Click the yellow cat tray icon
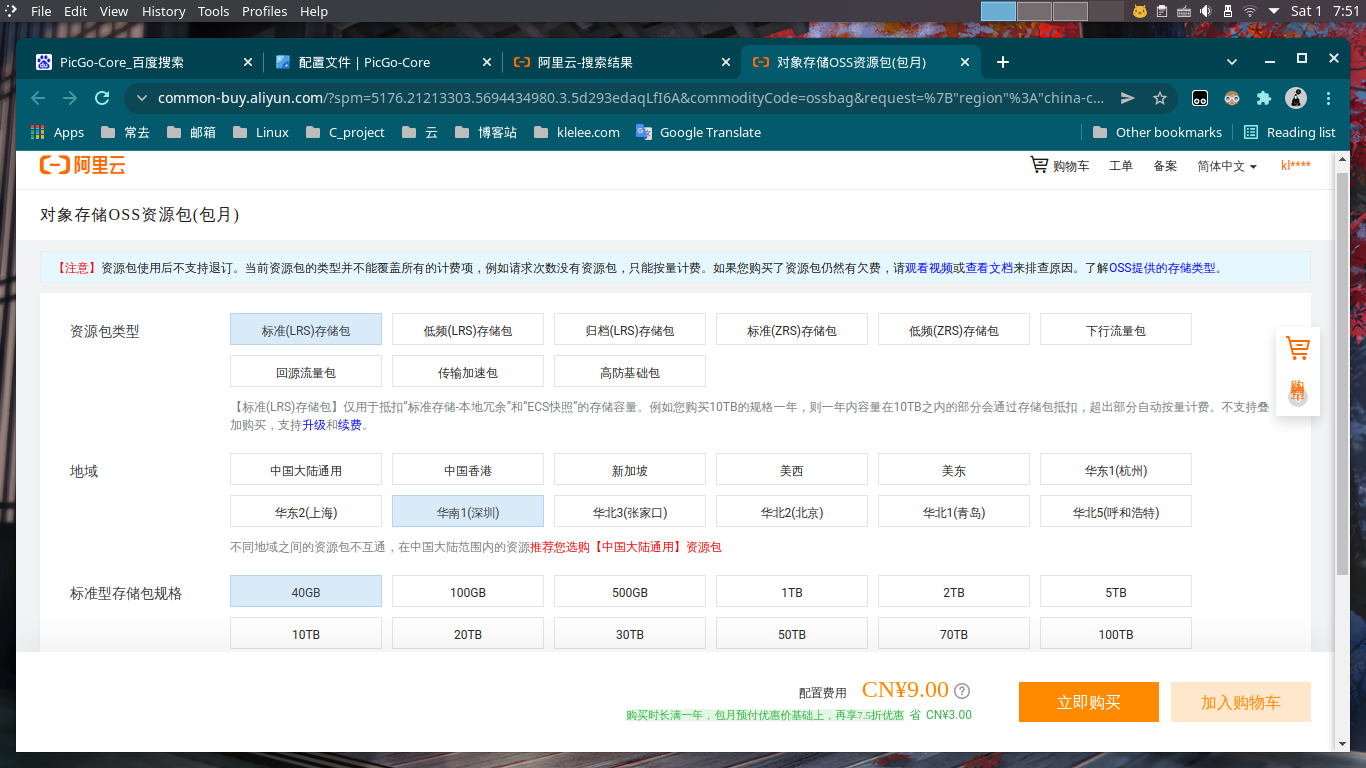Screen dimensions: 1366x768 click(x=1140, y=11)
